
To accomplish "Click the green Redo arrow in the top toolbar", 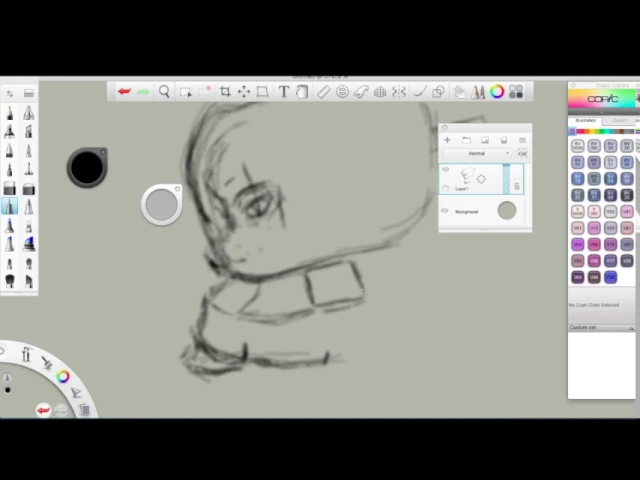I will tap(143, 91).
